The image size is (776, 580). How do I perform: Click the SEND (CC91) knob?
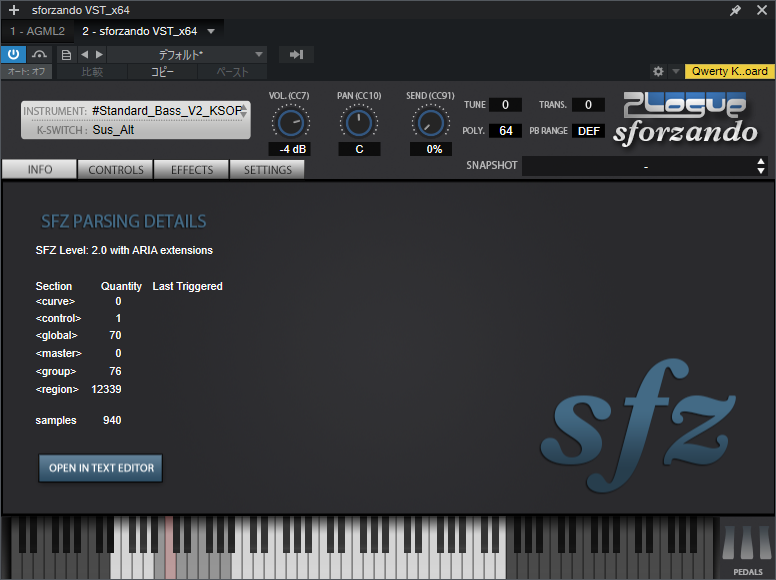tap(431, 123)
